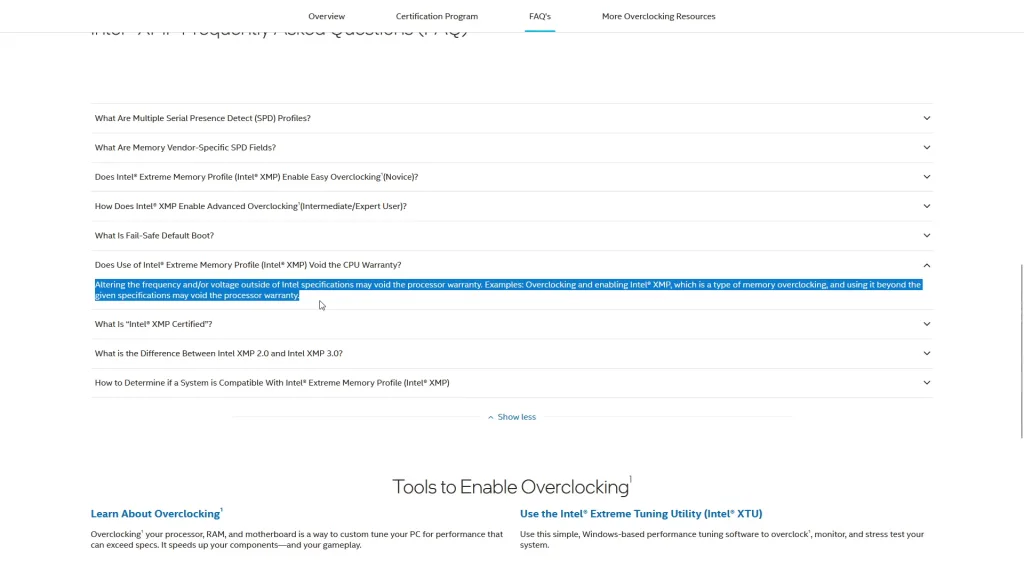Image resolution: width=1024 pixels, height=576 pixels.
Task: Collapse the CPU Warranty answer chevron
Action: (927, 265)
